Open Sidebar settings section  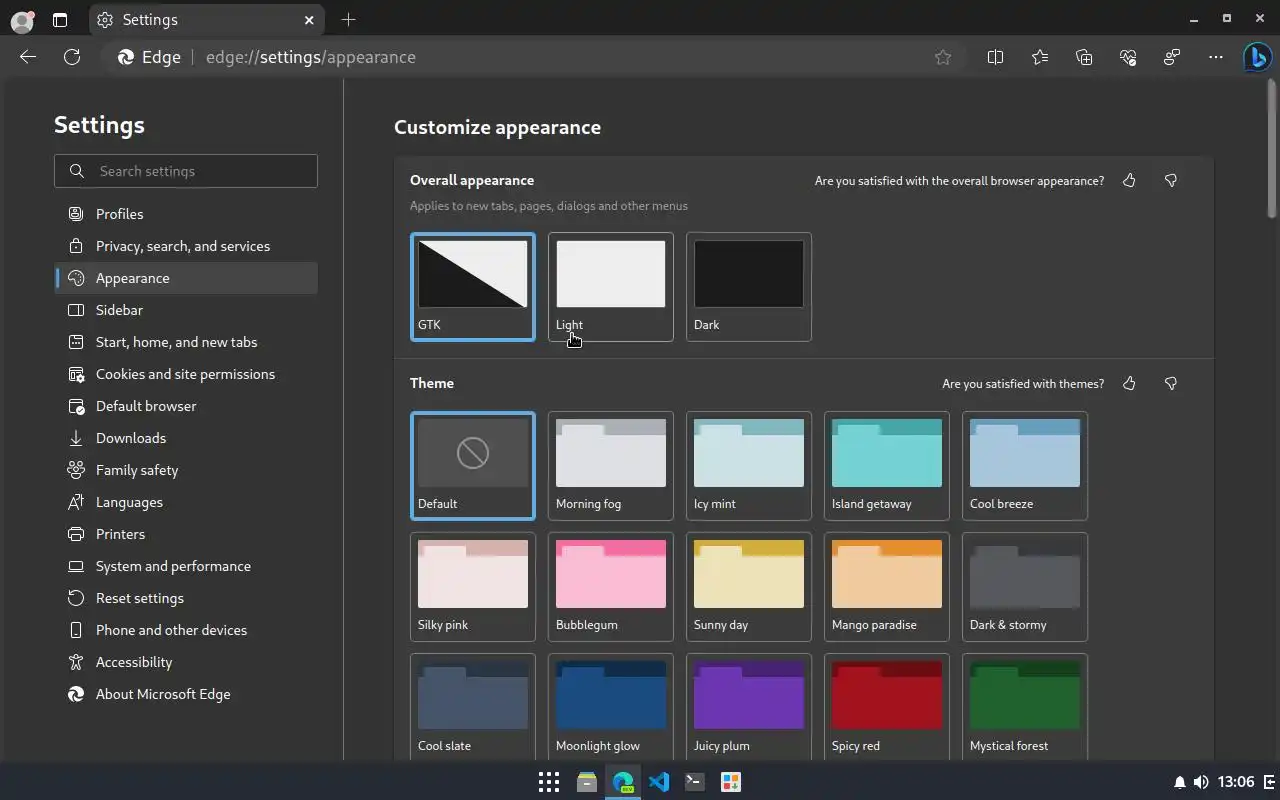(186, 310)
